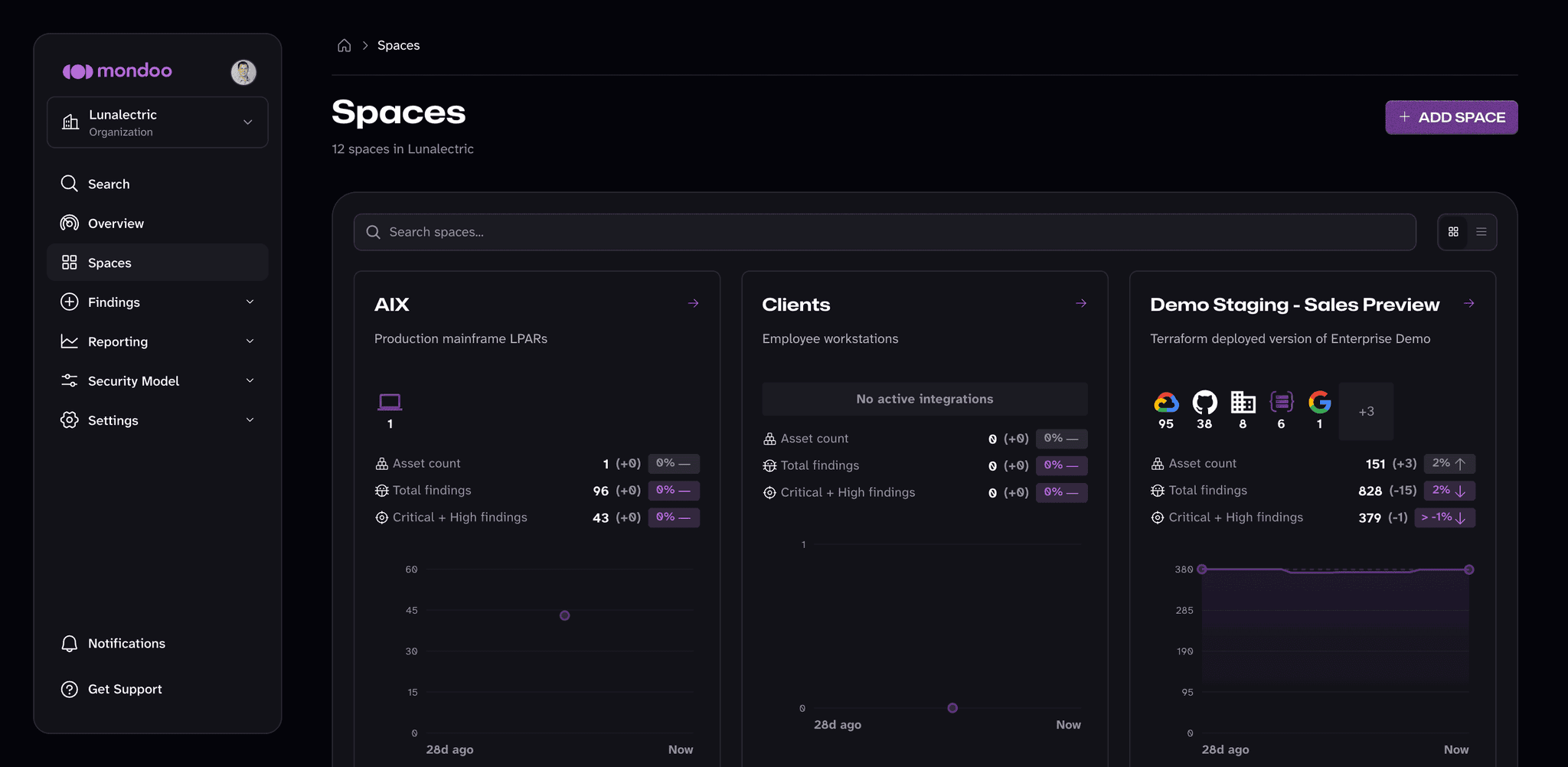This screenshot has height=767, width=1568.
Task: Click the laptop integration icon in AIX
Action: (x=390, y=402)
